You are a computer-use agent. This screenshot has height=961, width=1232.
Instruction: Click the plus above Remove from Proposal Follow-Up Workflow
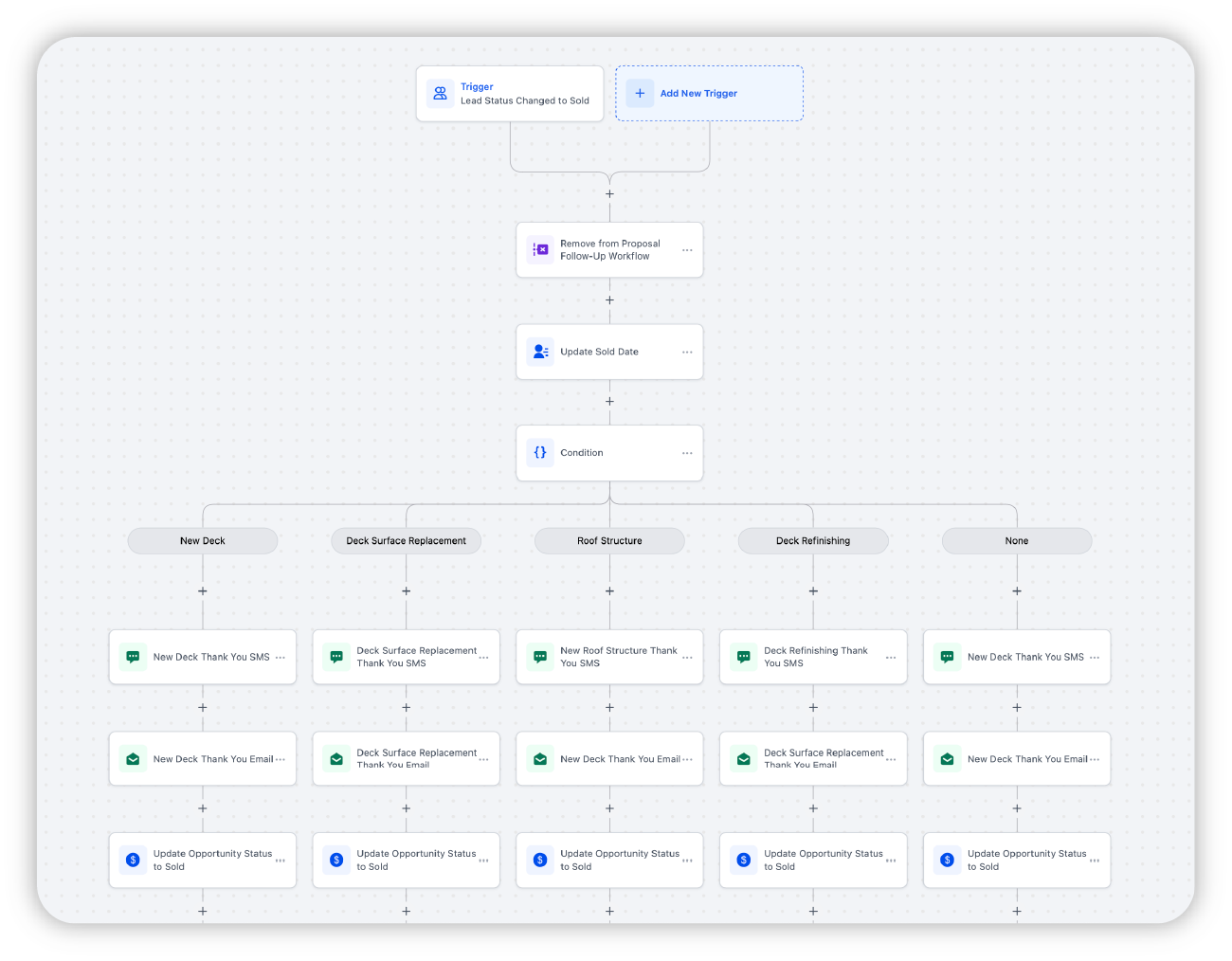609,193
